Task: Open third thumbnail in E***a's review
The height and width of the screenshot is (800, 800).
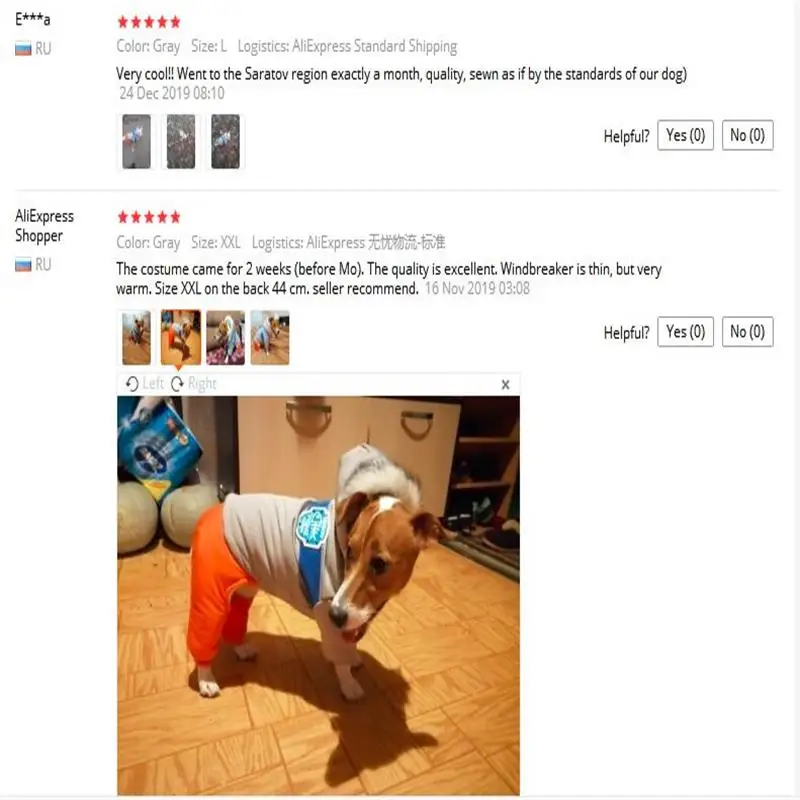Action: point(226,142)
